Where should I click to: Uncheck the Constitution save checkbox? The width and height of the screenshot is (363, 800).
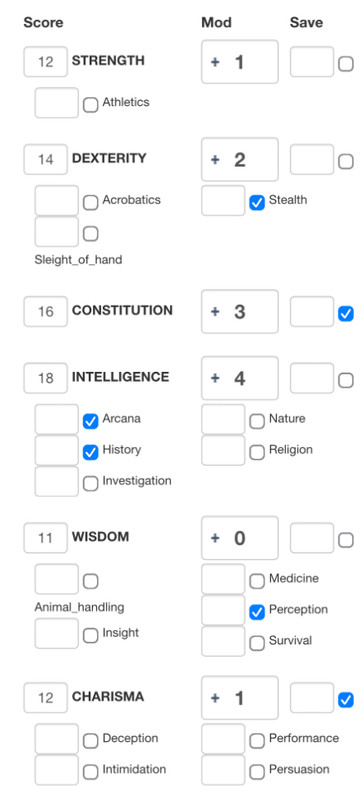point(346,314)
